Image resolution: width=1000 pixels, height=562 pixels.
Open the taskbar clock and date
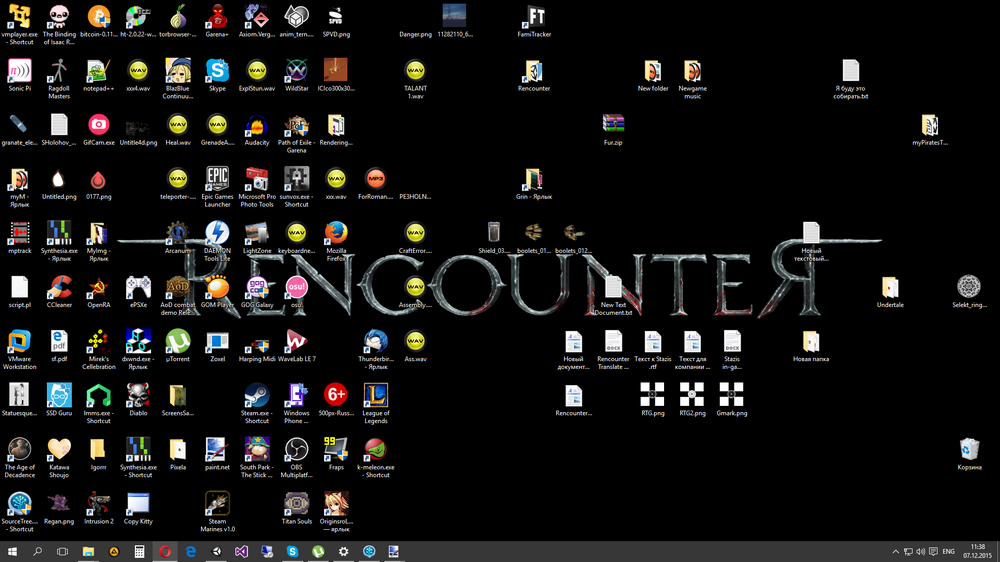pos(977,551)
